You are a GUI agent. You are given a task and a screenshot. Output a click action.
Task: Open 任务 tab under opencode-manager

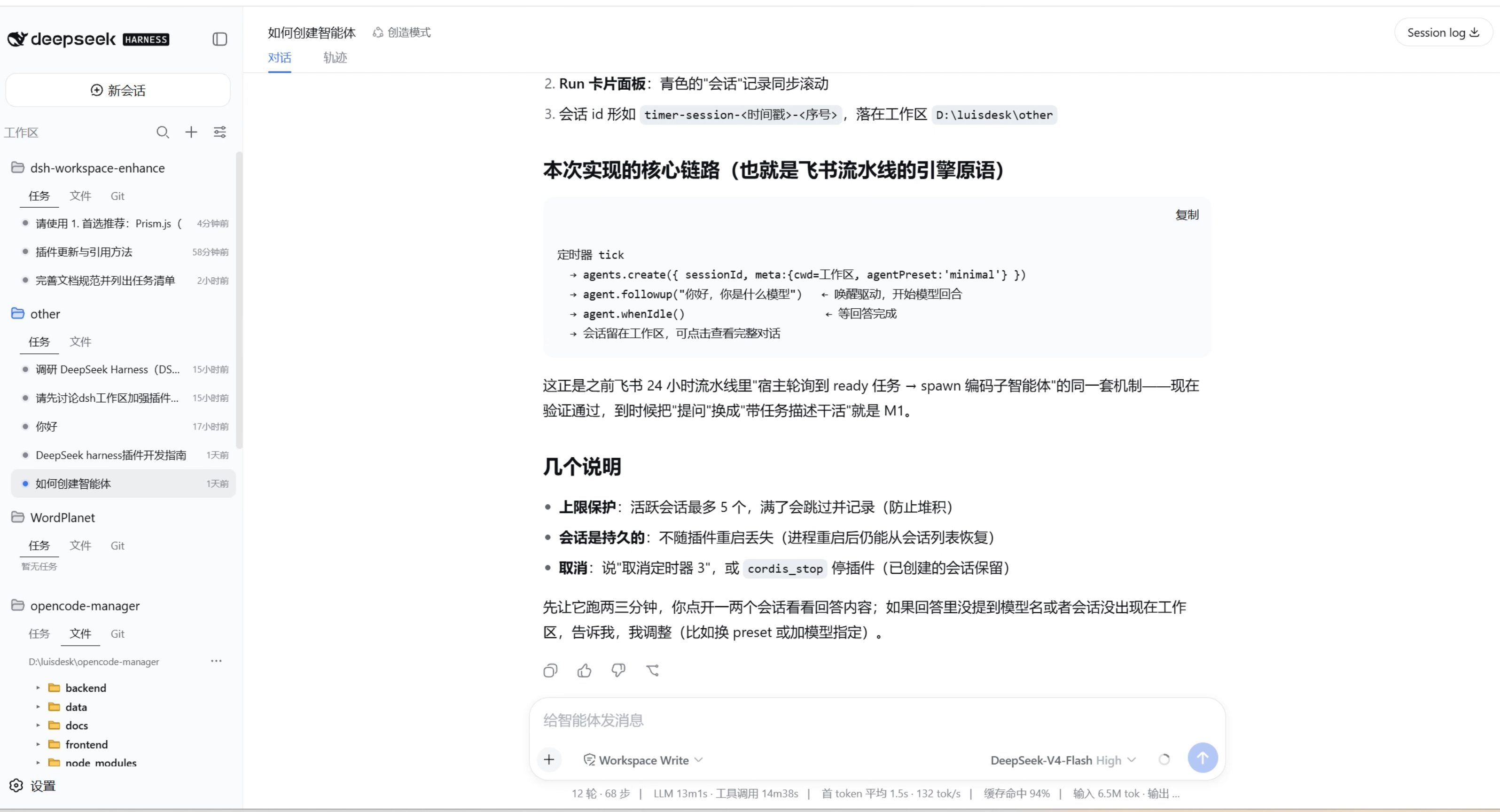(x=39, y=633)
